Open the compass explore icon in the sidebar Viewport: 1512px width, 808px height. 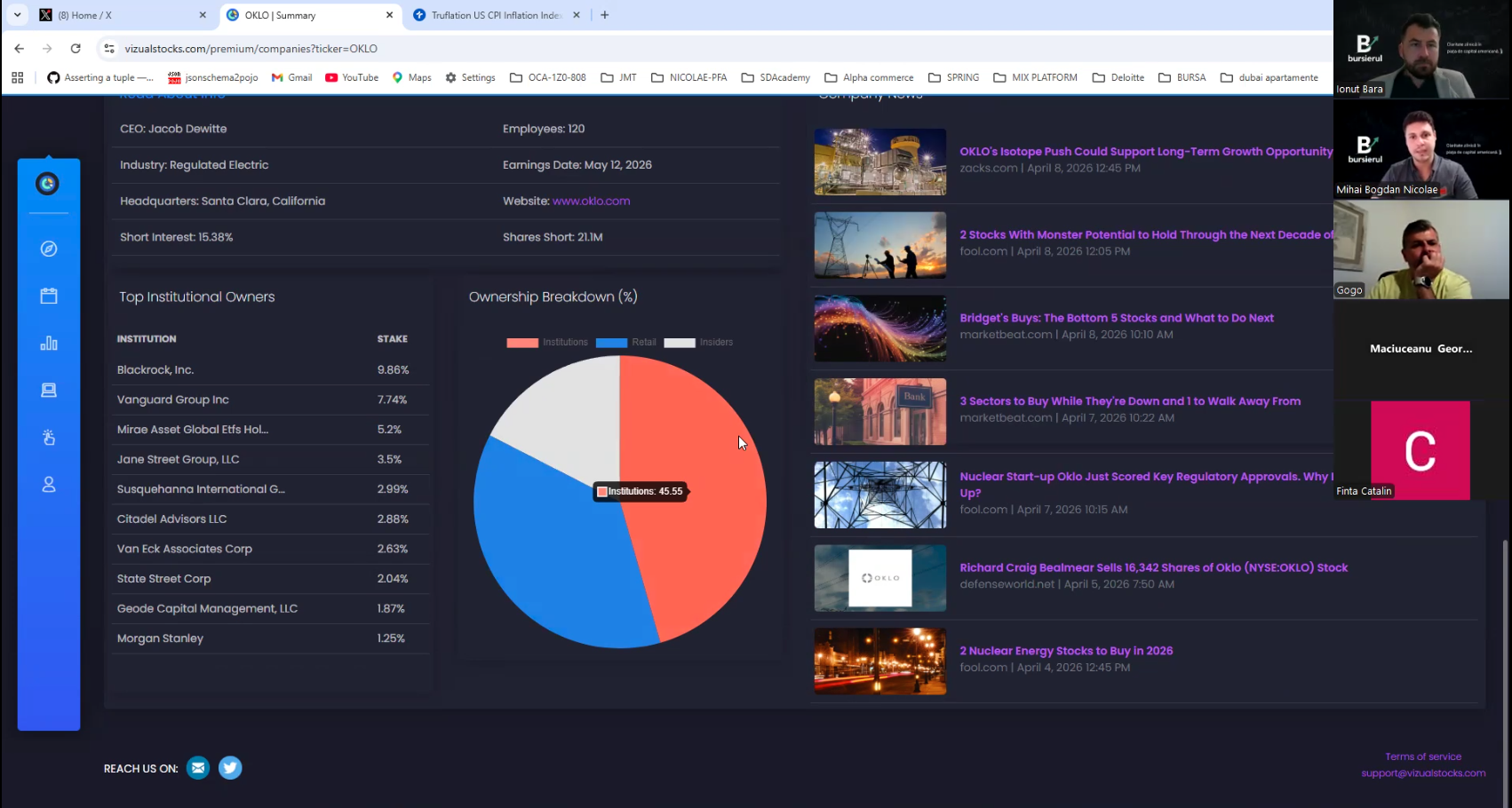[x=49, y=249]
